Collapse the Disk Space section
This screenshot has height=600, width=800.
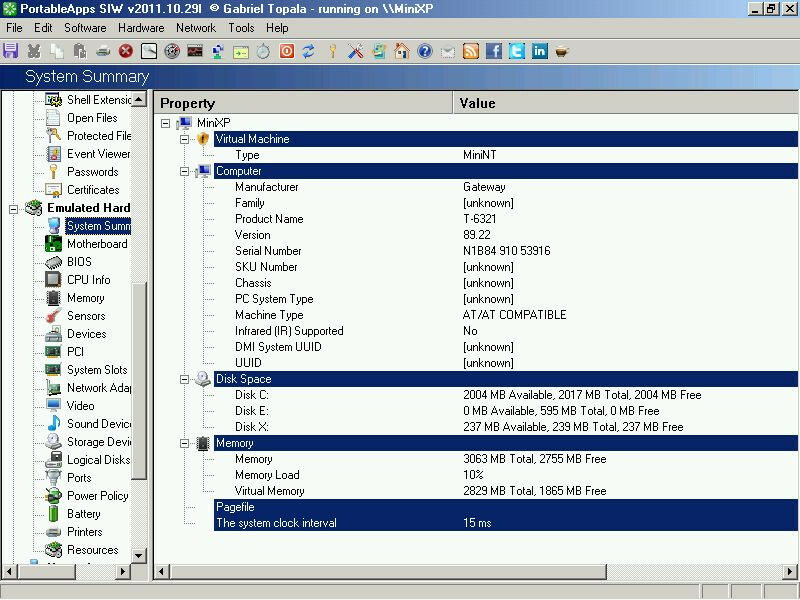click(x=185, y=379)
